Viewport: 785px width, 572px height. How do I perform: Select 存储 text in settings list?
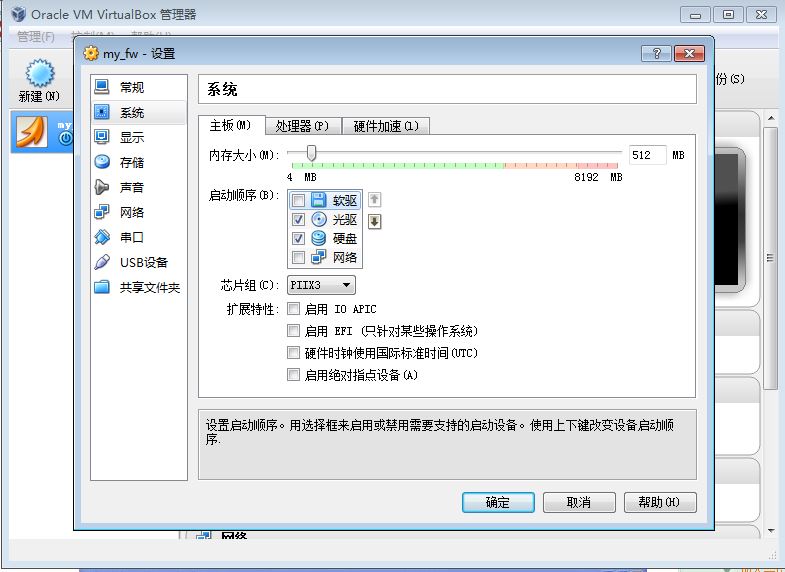tap(132, 163)
